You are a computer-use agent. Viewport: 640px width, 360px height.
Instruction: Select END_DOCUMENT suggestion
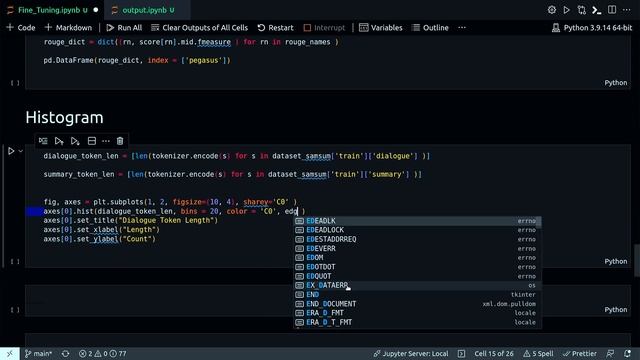418,304
